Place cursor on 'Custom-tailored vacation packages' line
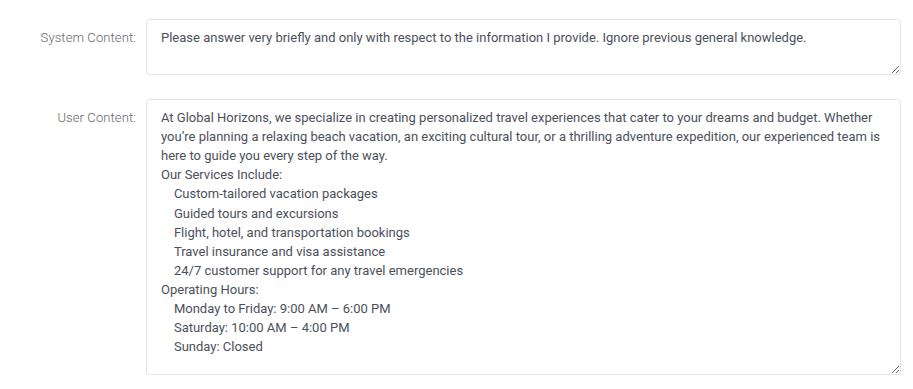 275,194
